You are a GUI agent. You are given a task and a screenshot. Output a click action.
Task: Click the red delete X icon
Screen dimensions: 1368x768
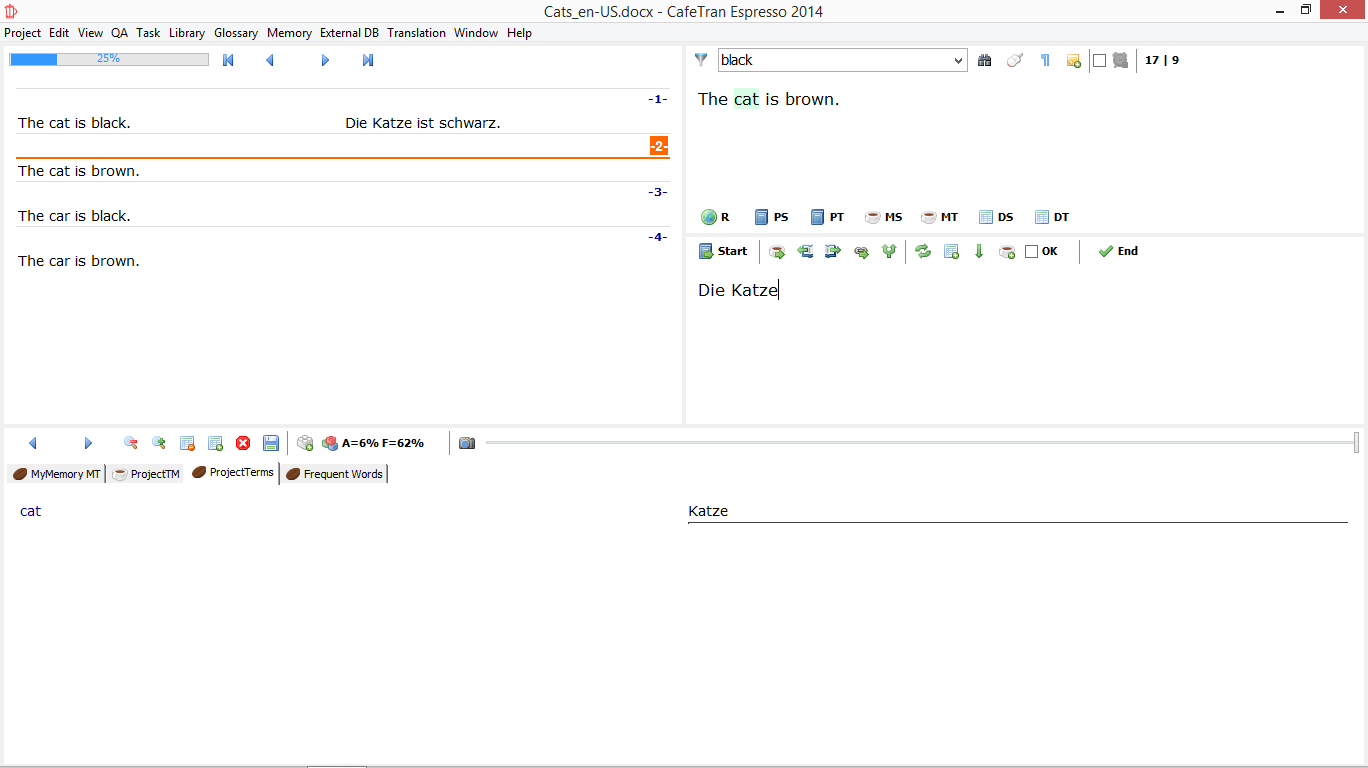243,443
